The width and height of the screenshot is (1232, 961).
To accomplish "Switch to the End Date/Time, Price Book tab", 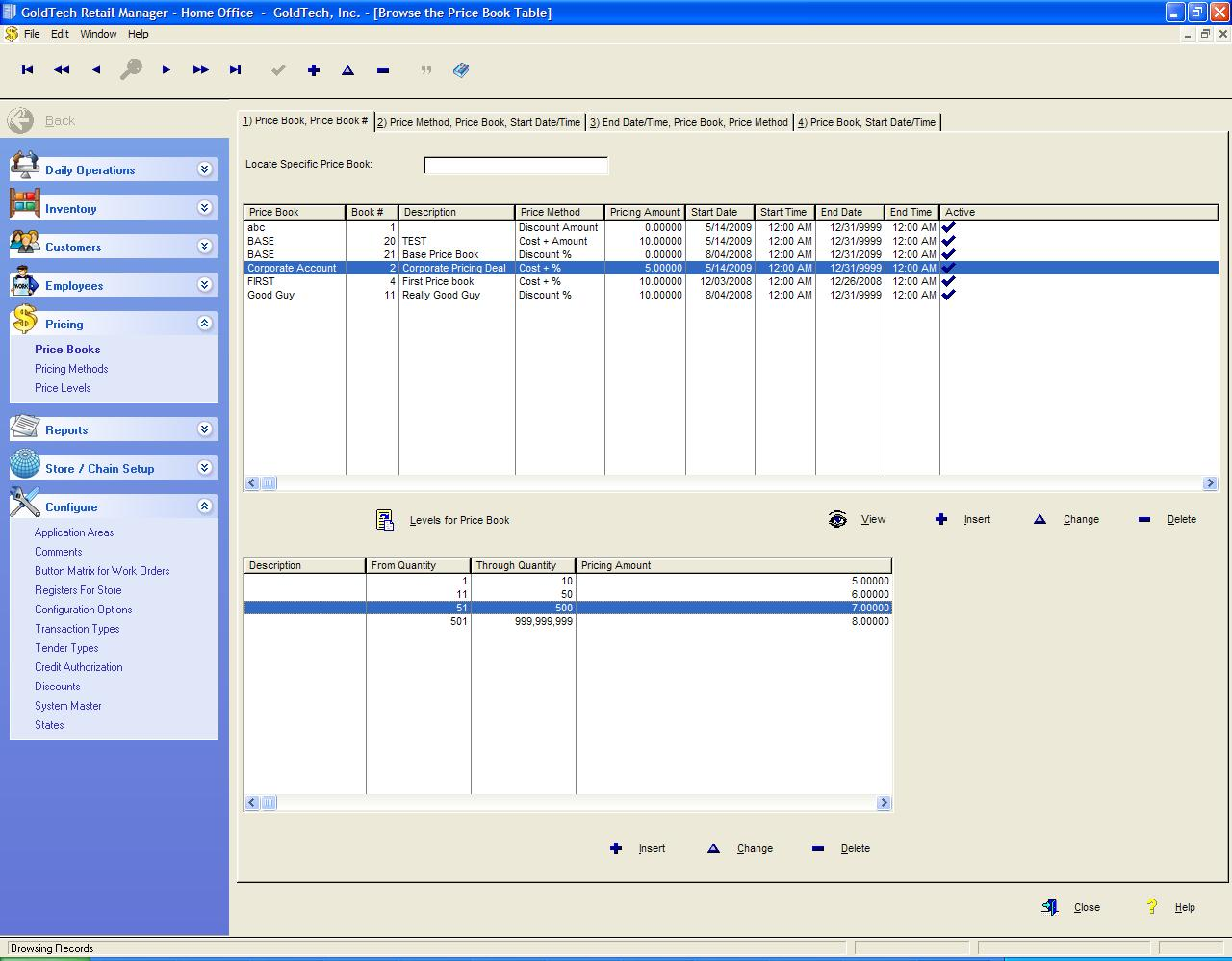I will [x=691, y=122].
